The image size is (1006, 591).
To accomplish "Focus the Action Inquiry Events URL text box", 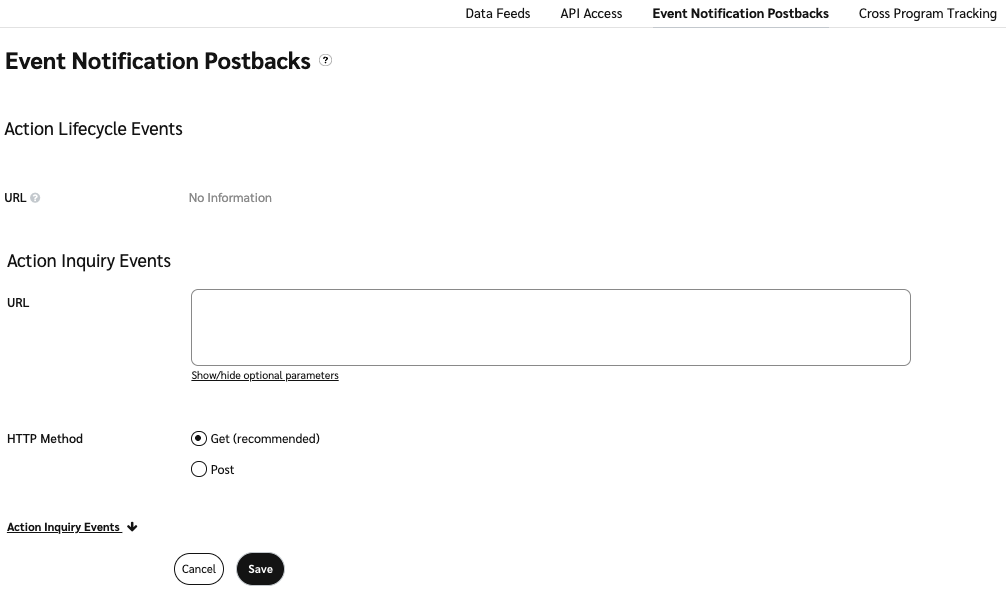I will [550, 327].
